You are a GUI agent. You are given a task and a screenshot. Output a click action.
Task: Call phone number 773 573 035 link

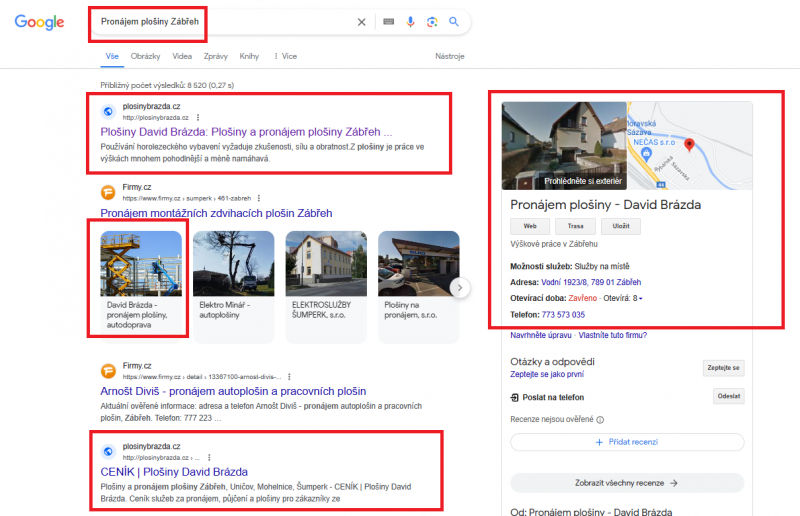[x=563, y=315]
